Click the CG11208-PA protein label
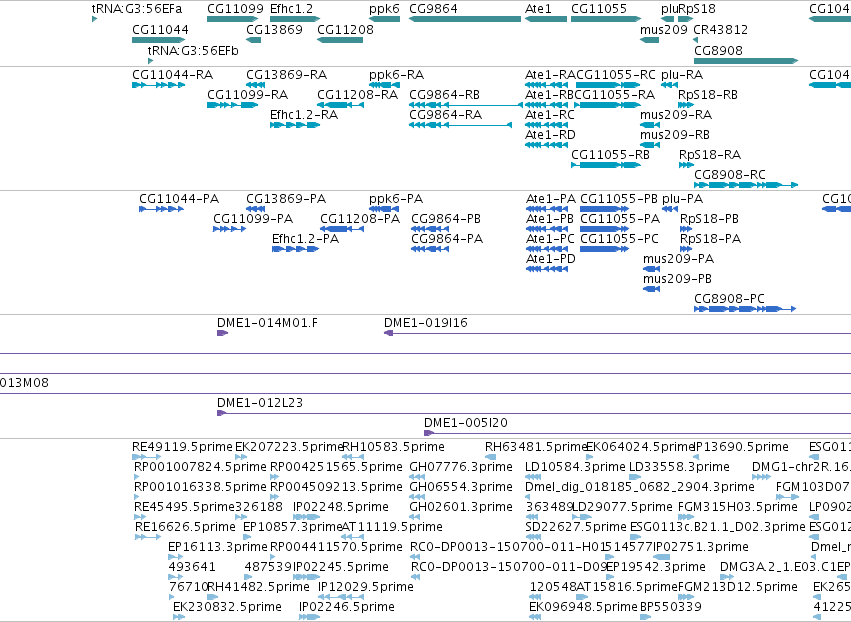Screen dimensions: 851x622 (360, 219)
